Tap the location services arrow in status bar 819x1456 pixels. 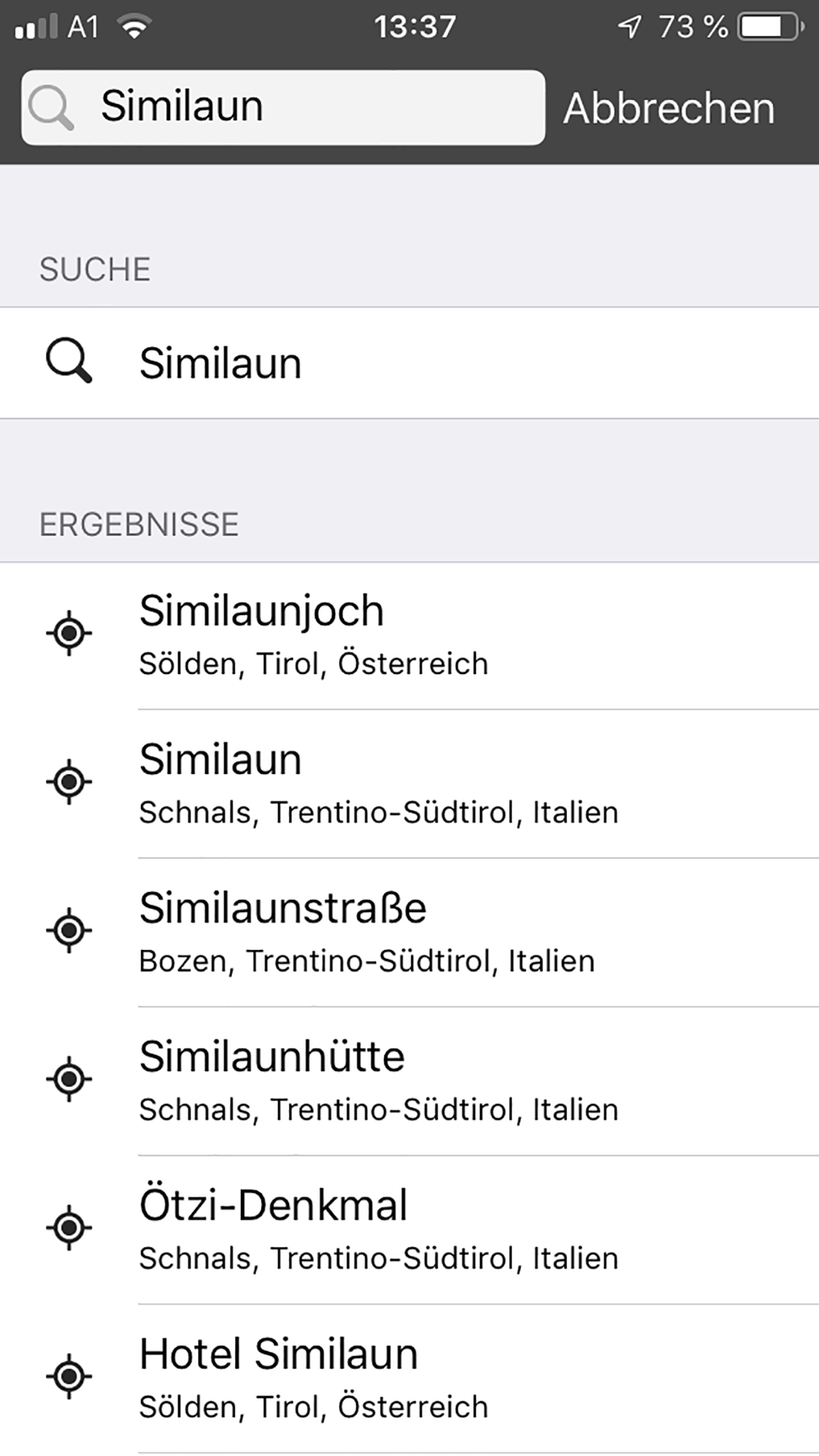(629, 26)
